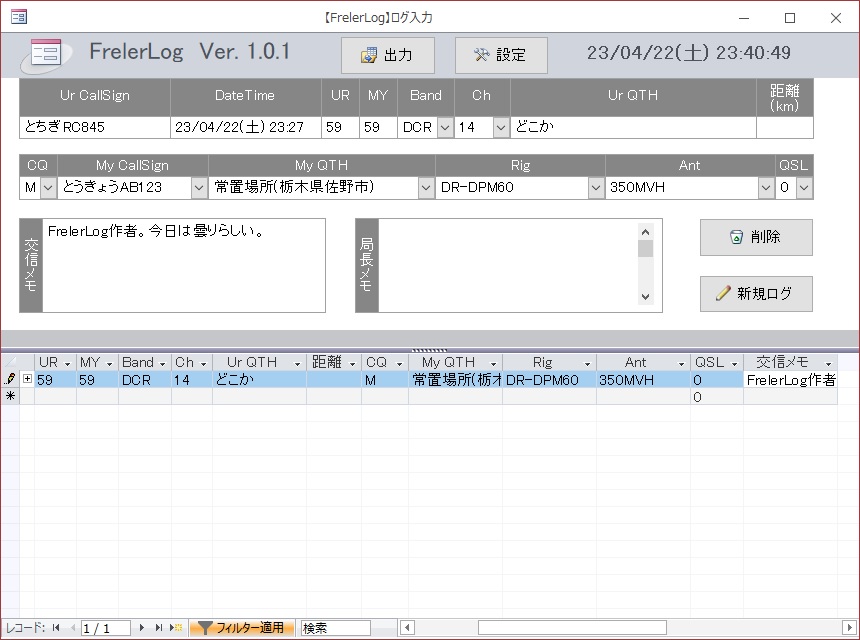Click the 交信メモ memo text box
860x640 pixels.
(184, 265)
